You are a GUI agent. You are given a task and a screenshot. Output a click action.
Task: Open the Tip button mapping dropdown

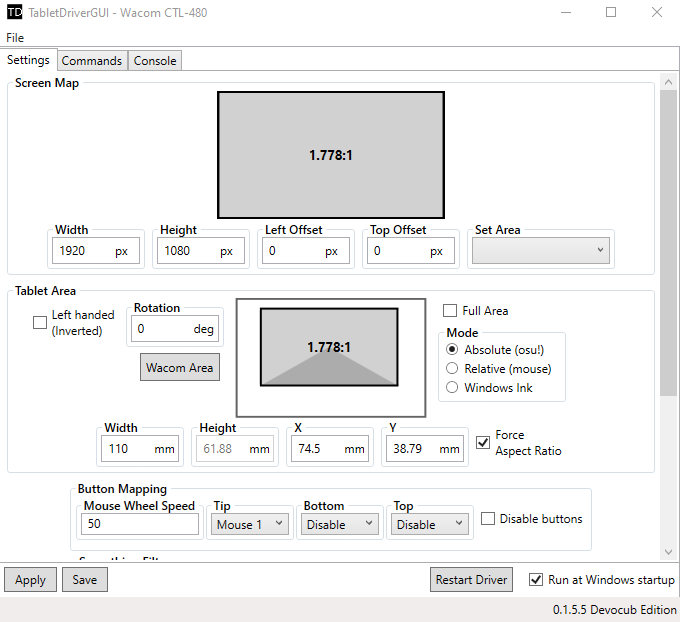249,524
